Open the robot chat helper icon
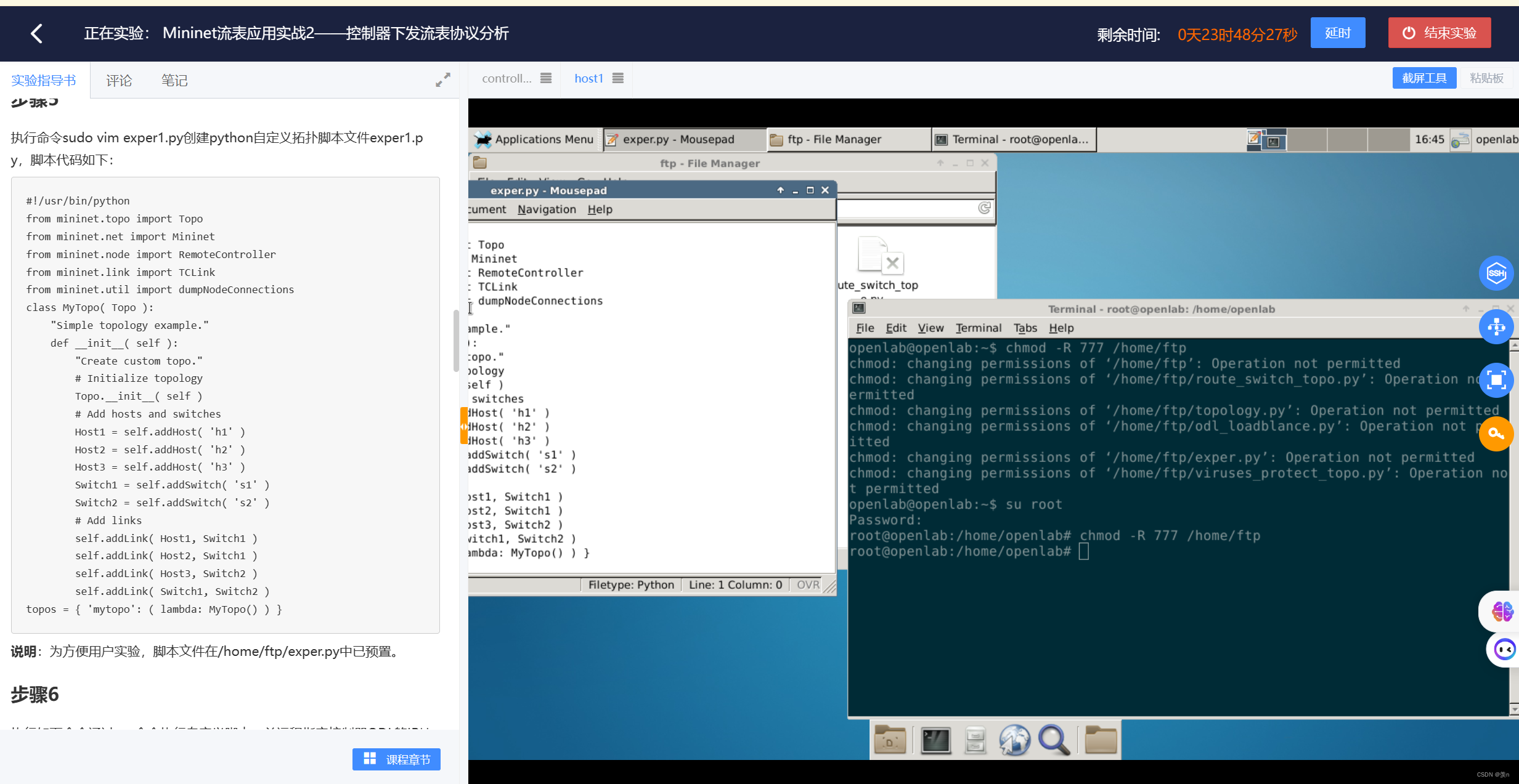Screen dimensions: 1519x784 1504,650
